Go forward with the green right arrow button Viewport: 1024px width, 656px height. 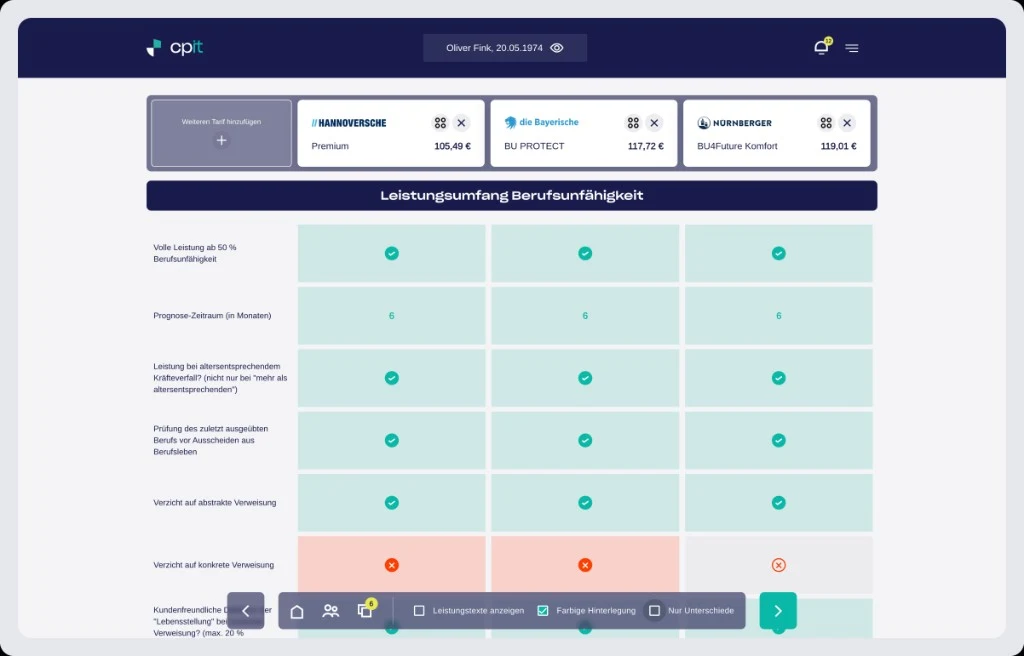coord(778,610)
